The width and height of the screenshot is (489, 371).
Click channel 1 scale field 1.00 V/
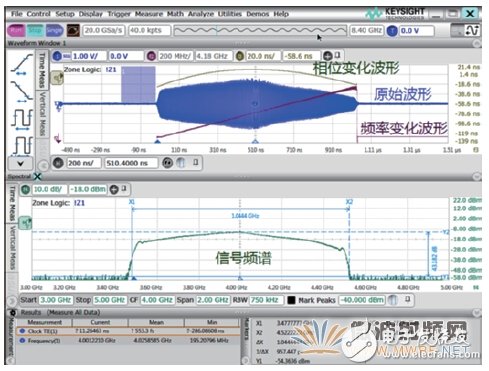click(89, 56)
